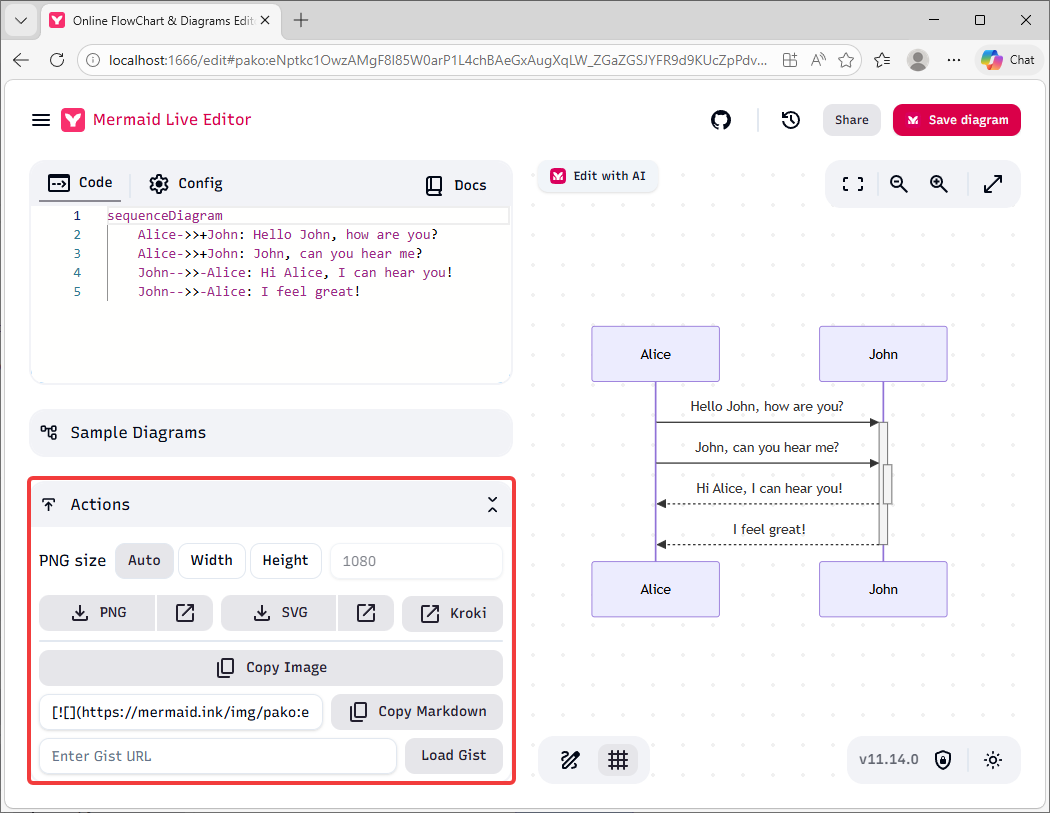
Task: Open the hamburger navigation menu
Action: (x=41, y=120)
